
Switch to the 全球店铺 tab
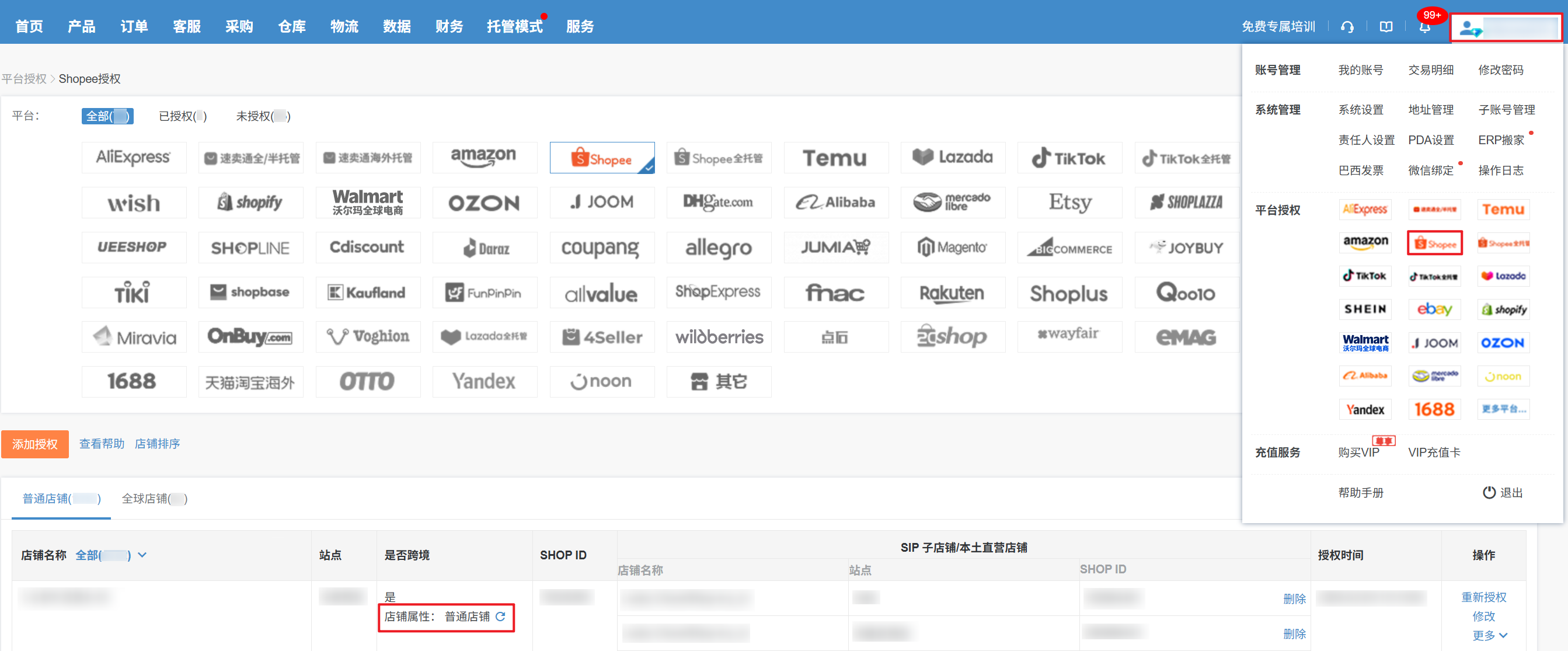pos(154,499)
